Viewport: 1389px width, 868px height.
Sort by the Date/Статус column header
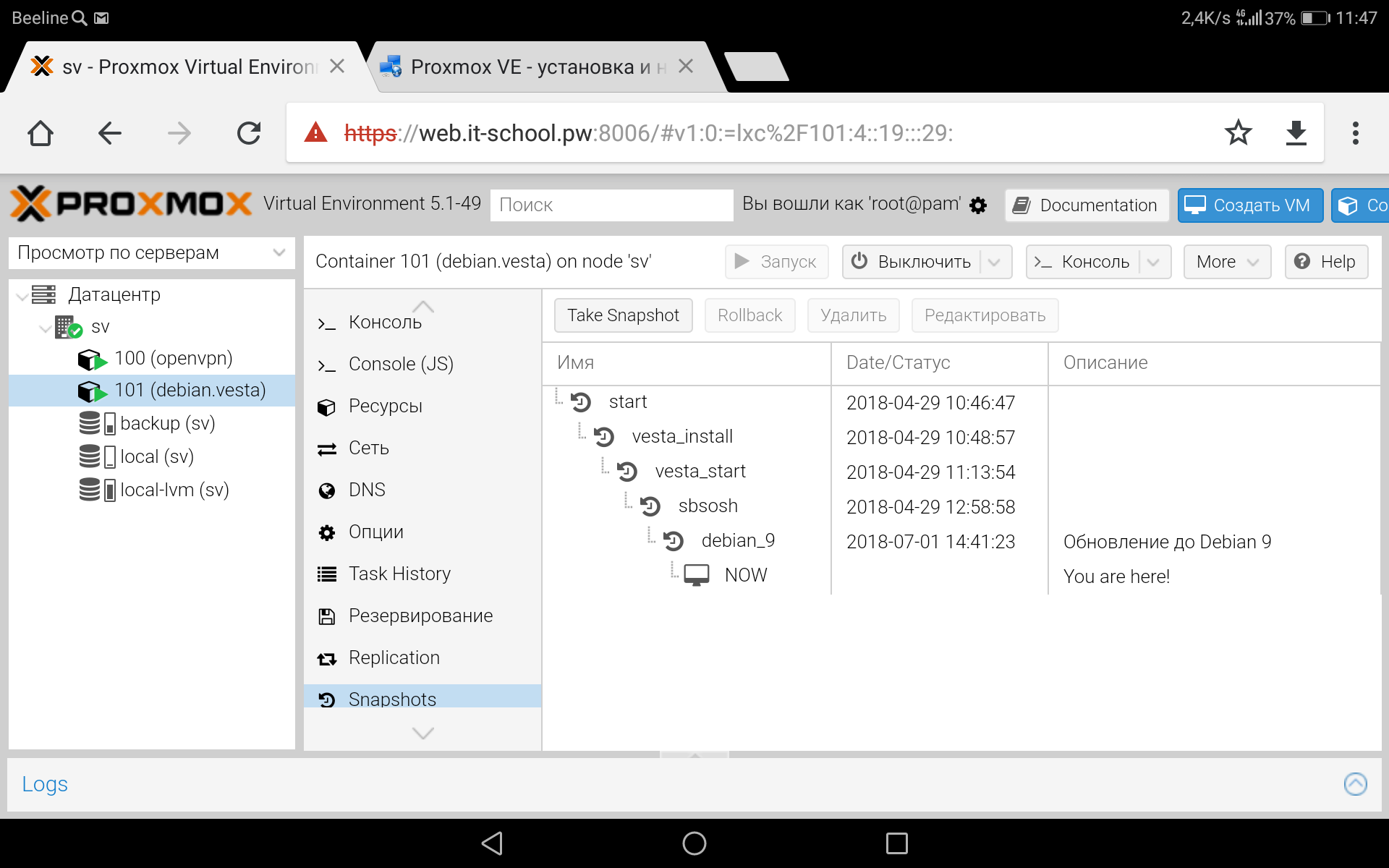point(939,363)
